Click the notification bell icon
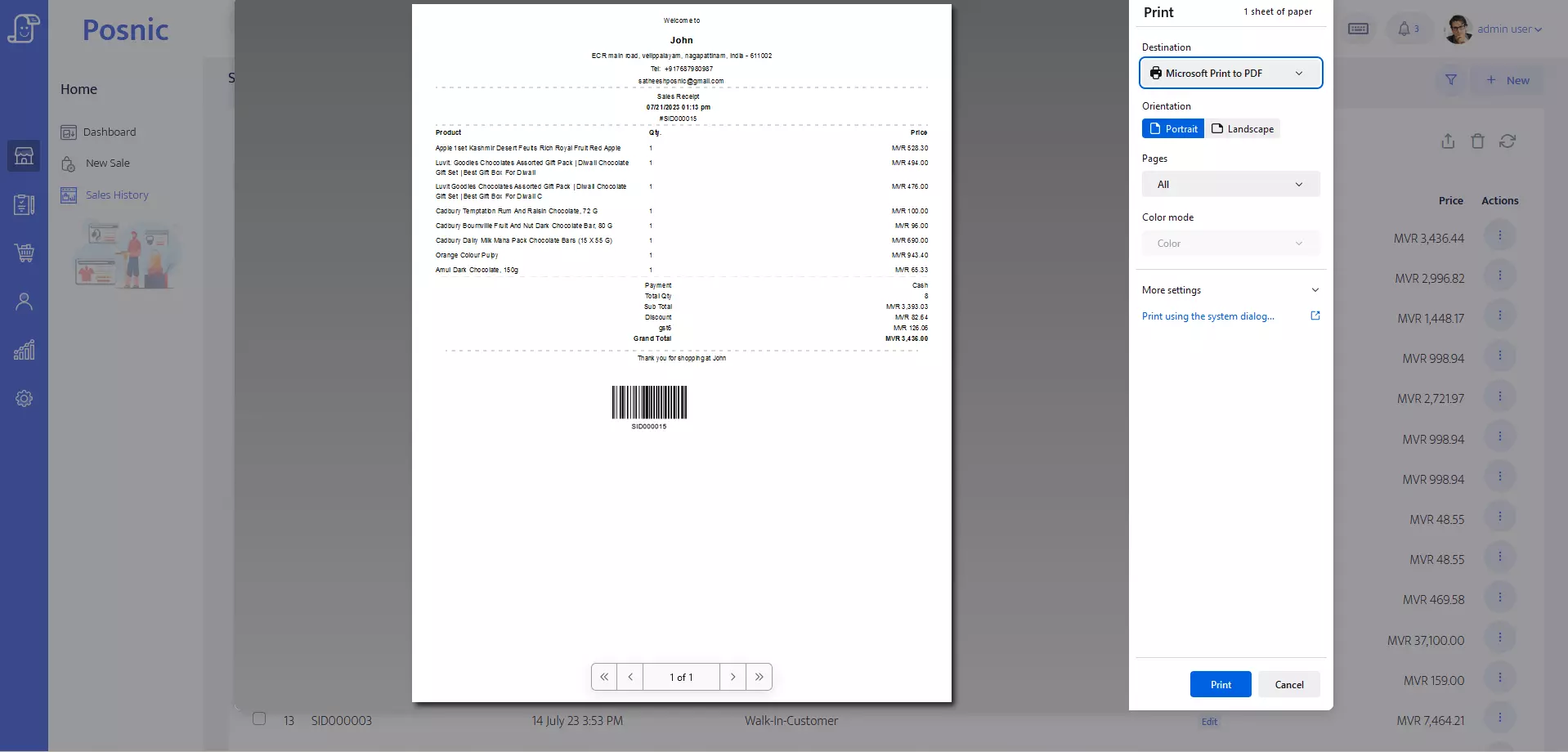The height and width of the screenshot is (752, 1568). (1404, 29)
